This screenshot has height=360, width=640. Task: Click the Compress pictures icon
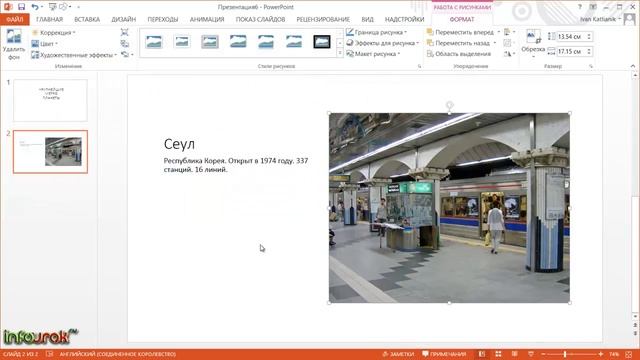click(x=124, y=33)
